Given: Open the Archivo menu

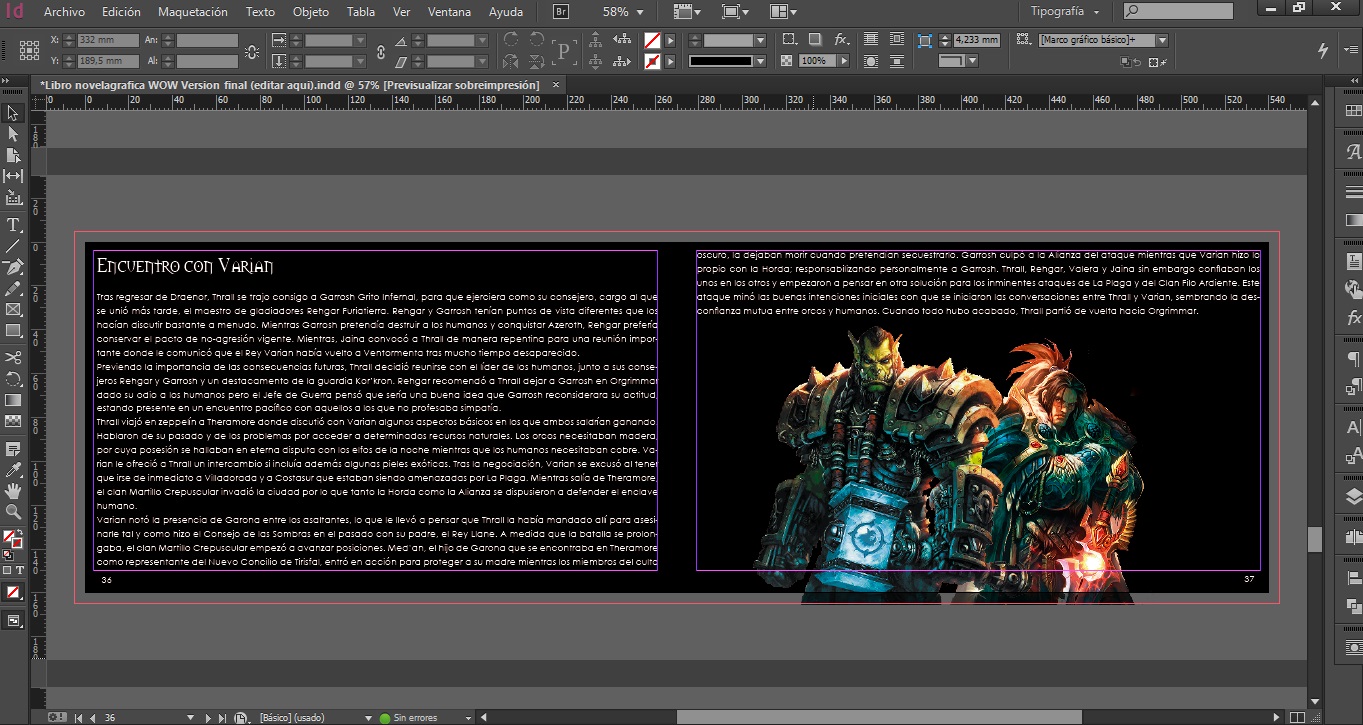Looking at the screenshot, I should (65, 12).
